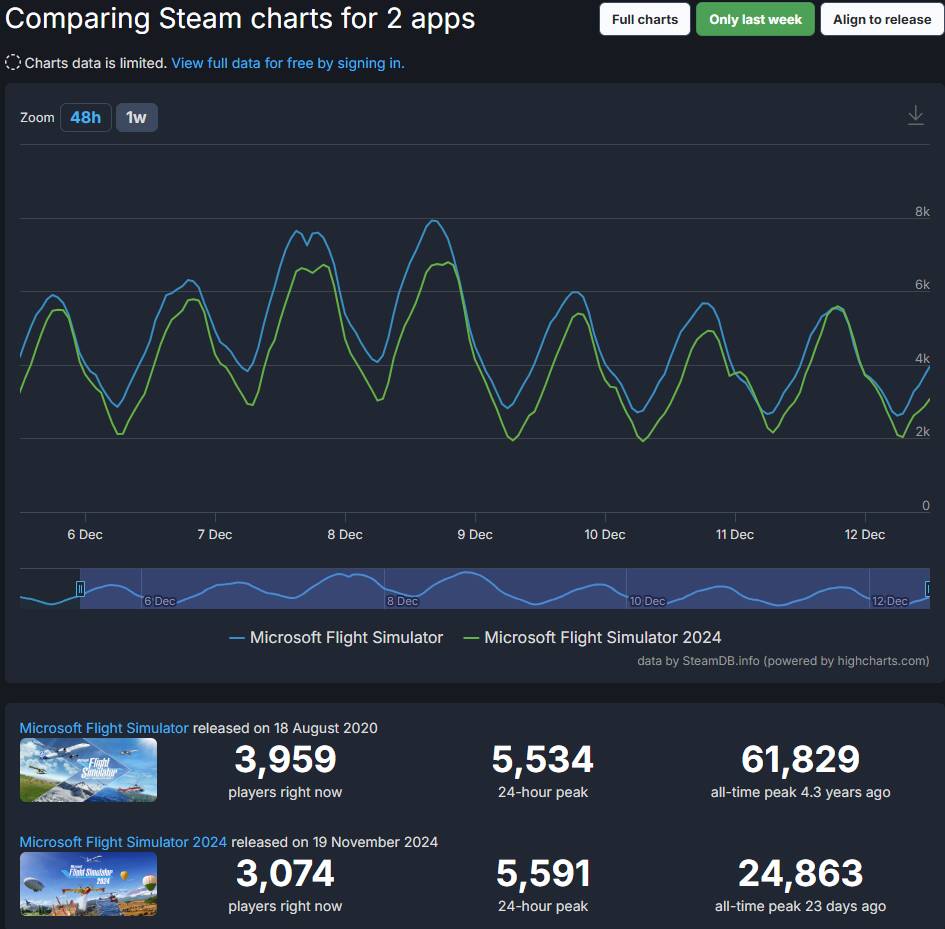The image size is (945, 929).
Task: Click the navigator timeline near 8 Dec
Action: point(403,601)
